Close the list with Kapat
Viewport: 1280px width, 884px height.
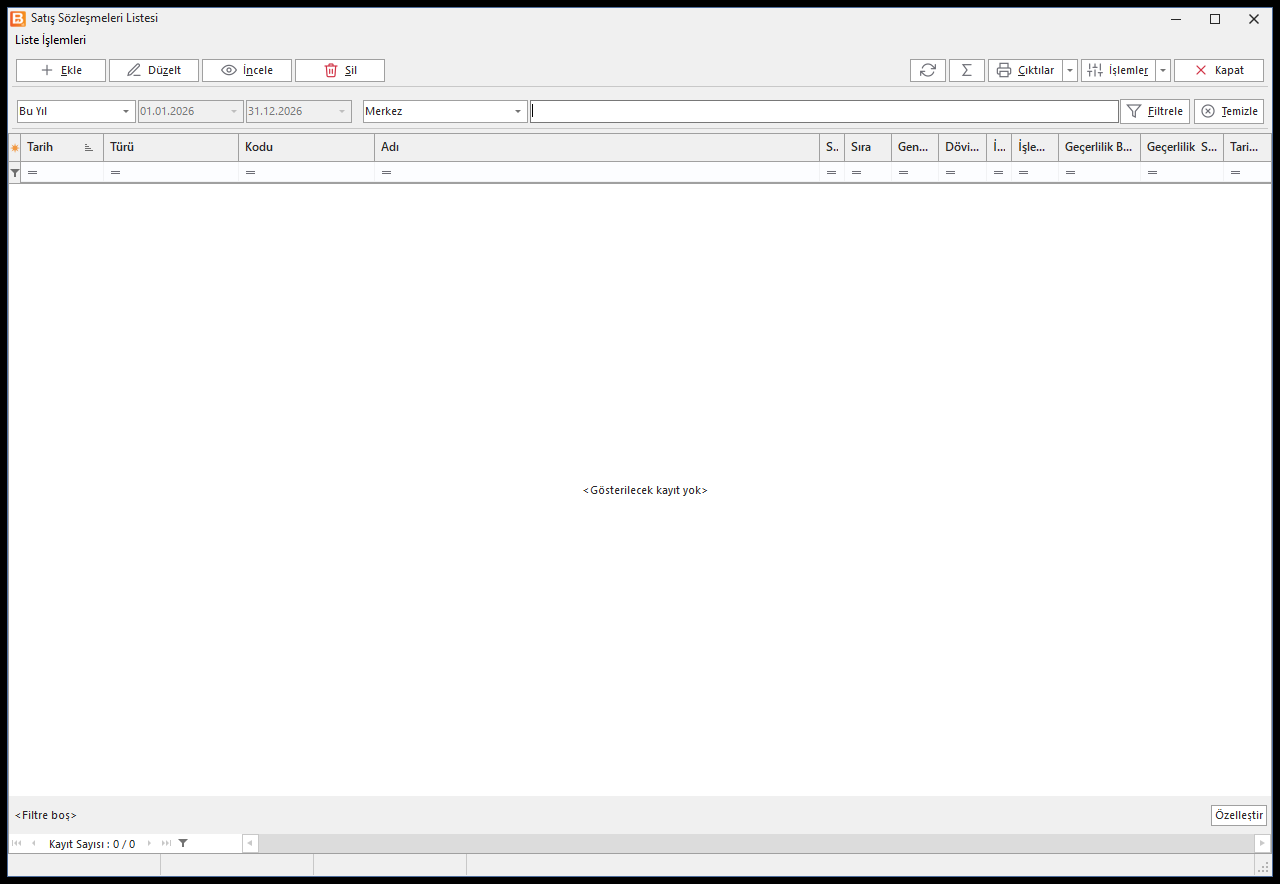(1219, 70)
